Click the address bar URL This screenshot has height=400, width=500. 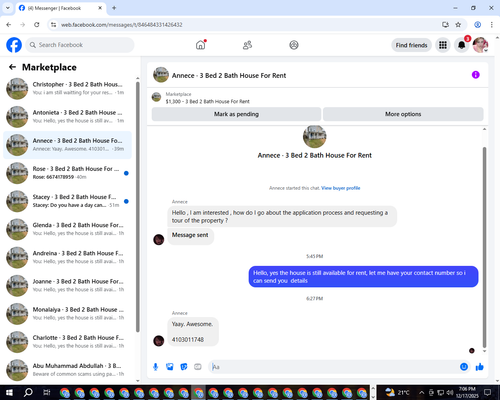click(122, 25)
